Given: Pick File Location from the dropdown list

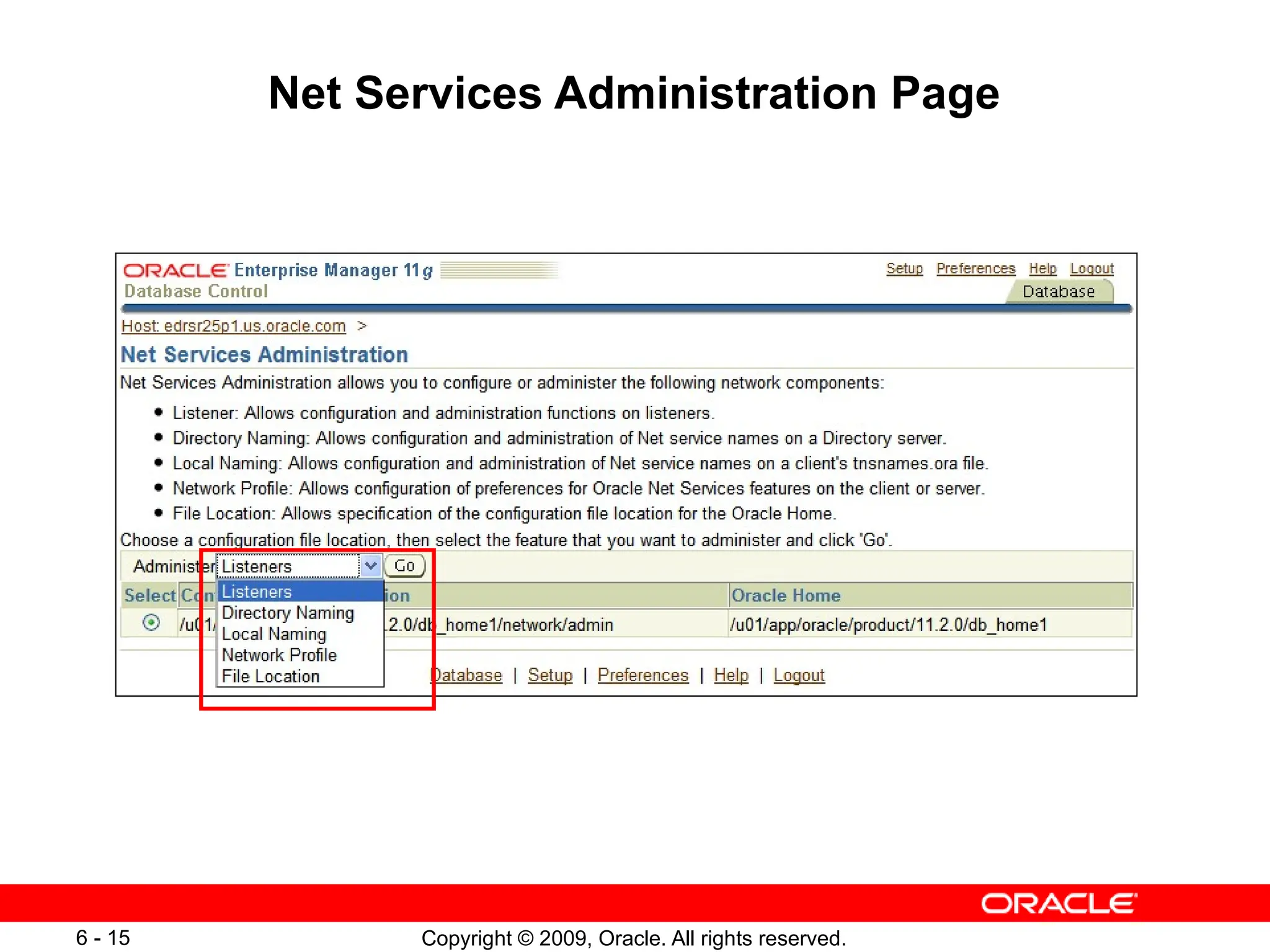Looking at the screenshot, I should 300,676.
